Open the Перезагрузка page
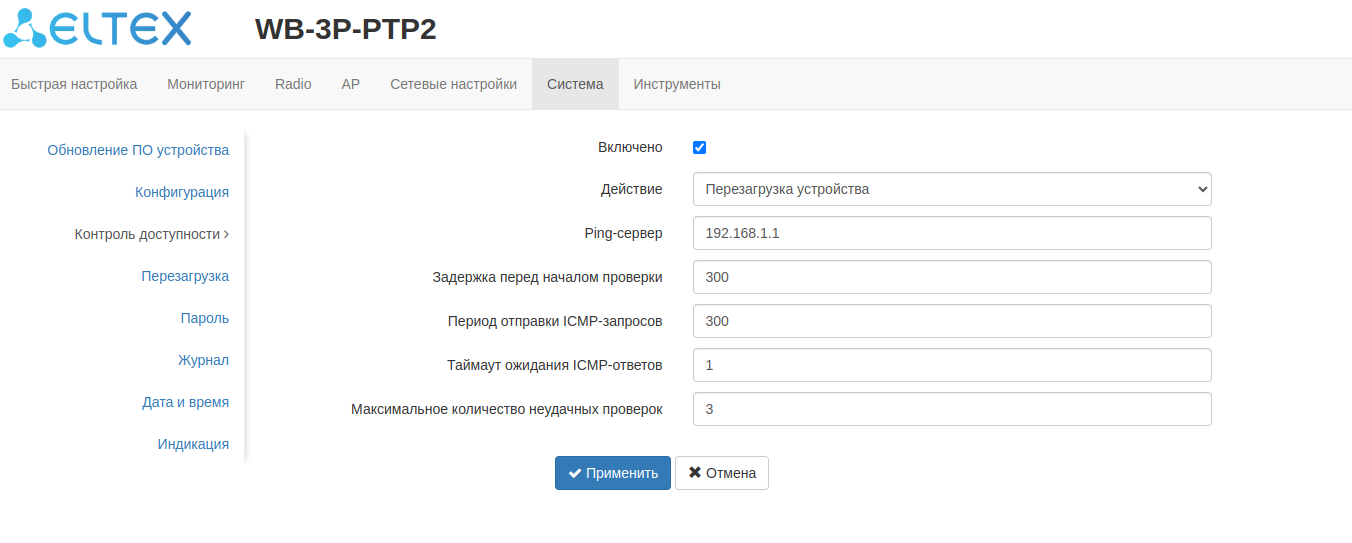 185,276
